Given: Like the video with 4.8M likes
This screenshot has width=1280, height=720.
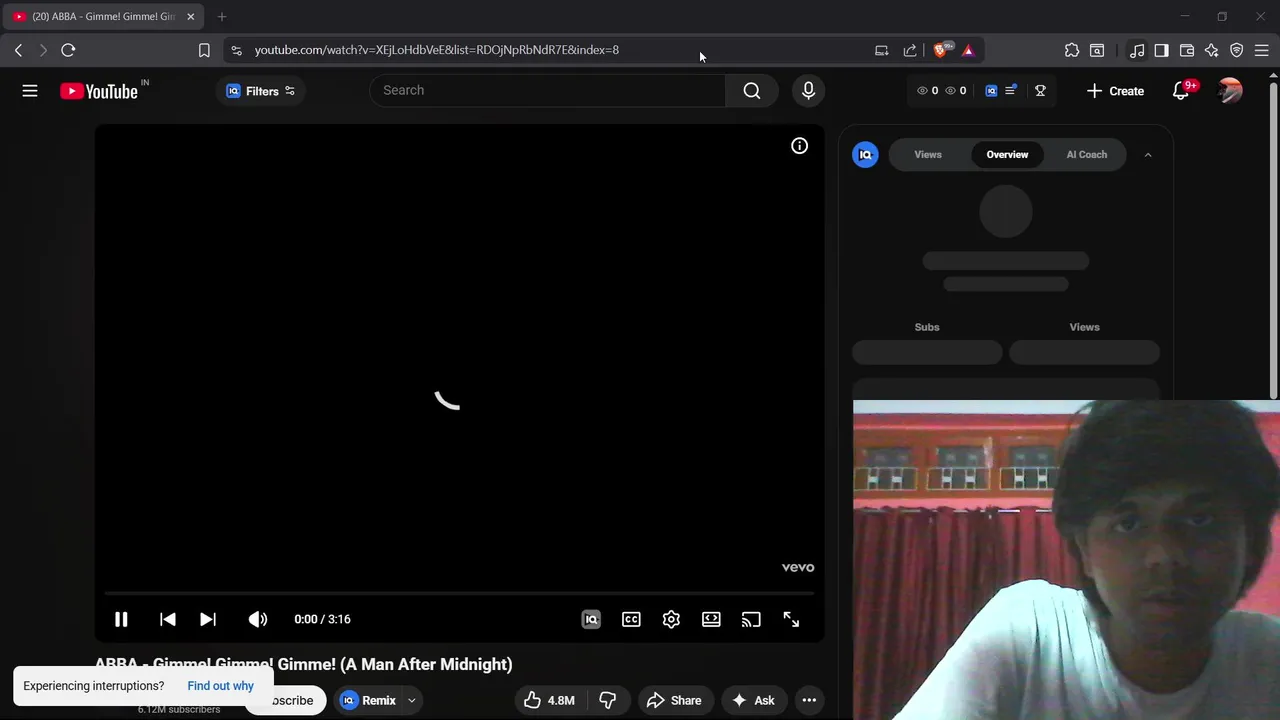Looking at the screenshot, I should [549, 700].
